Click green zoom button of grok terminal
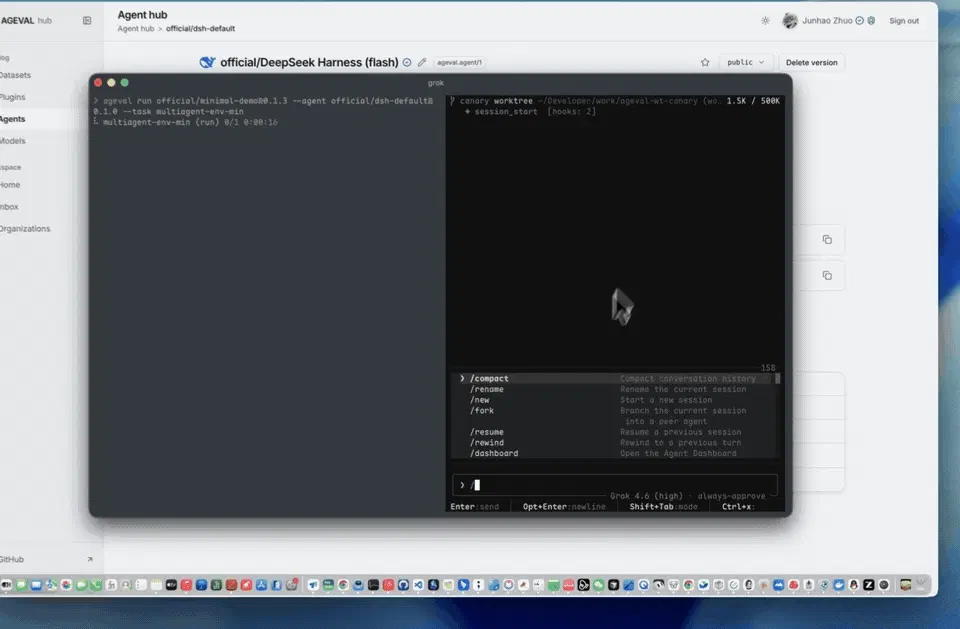Viewport: 960px width, 629px height. (125, 83)
